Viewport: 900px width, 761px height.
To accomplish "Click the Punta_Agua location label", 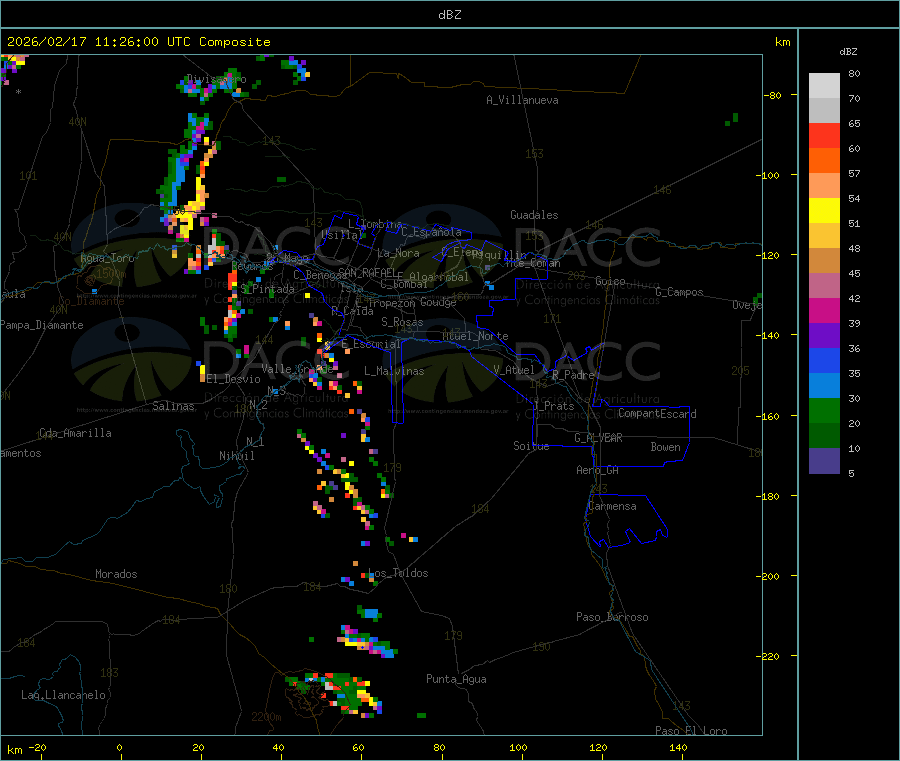I will point(456,679).
